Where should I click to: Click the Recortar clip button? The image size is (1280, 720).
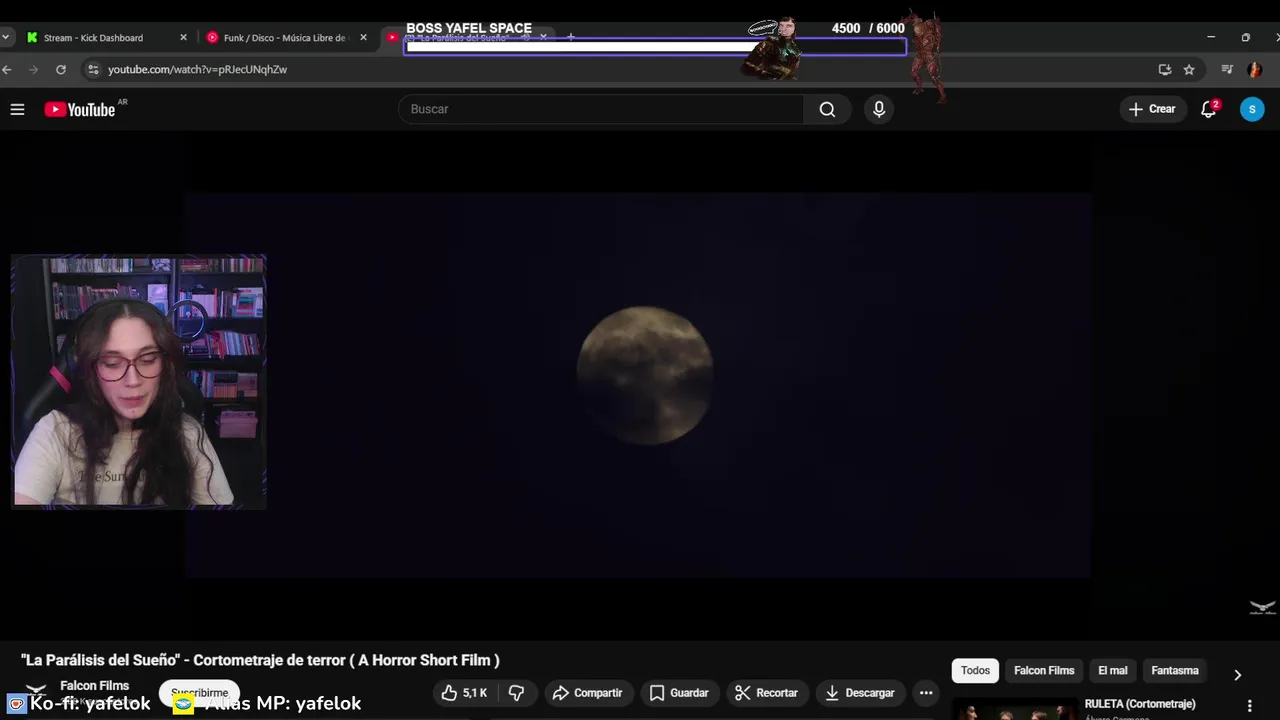(766, 692)
